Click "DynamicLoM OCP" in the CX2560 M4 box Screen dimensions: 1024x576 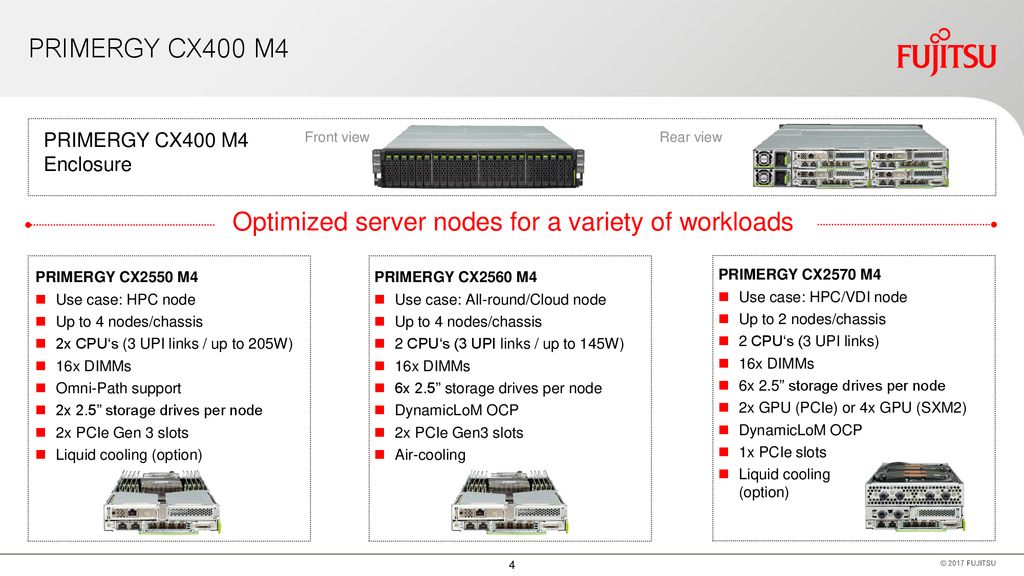pos(456,411)
